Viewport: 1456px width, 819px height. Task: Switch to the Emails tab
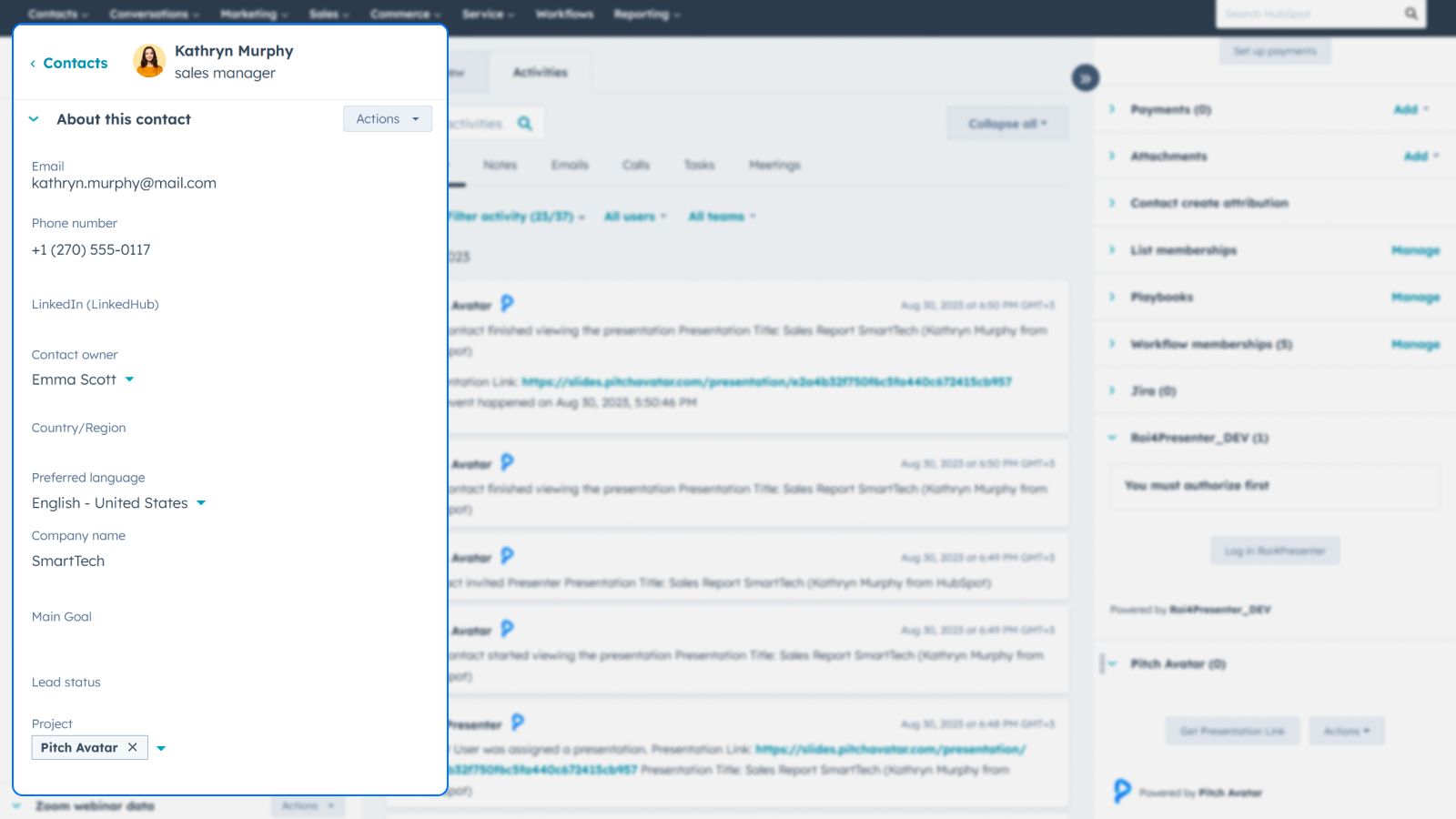click(569, 165)
